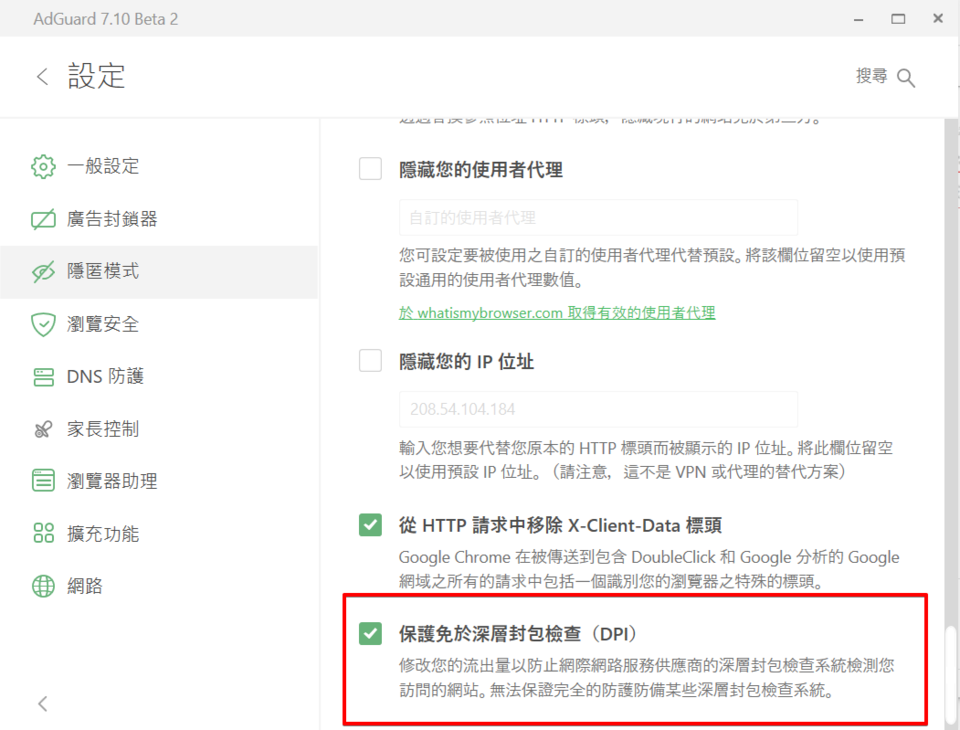Image resolution: width=960 pixels, height=730 pixels.
Task: Click the 家長控制 parental control icon
Action: 43,429
